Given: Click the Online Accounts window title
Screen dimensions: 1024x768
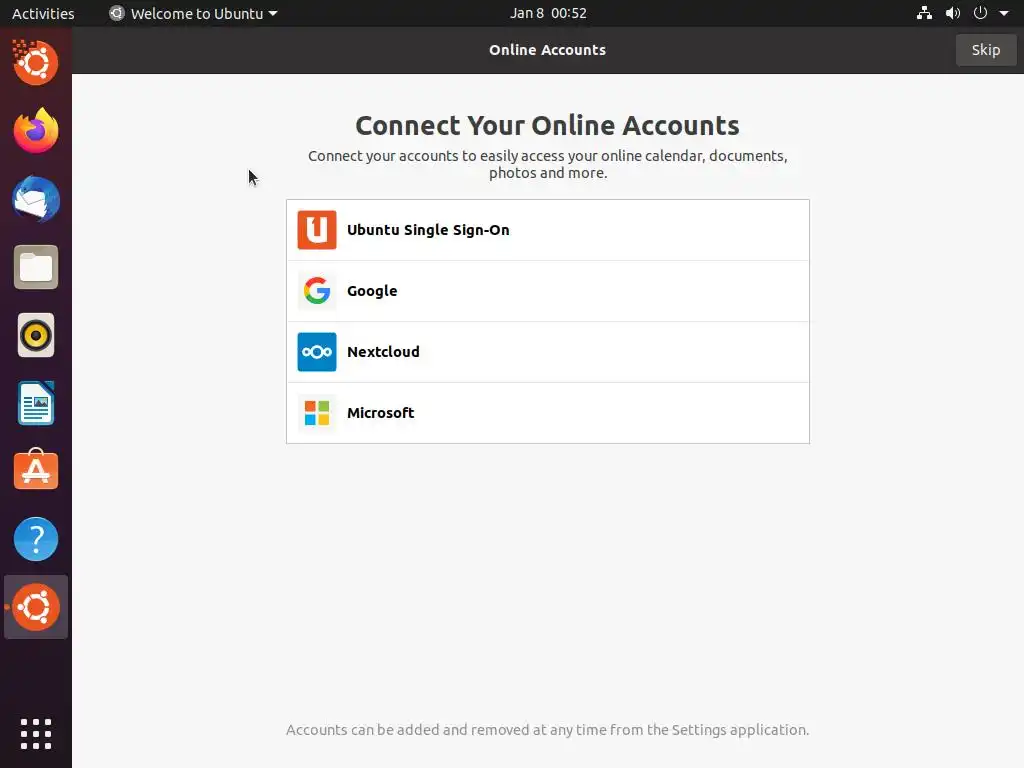Looking at the screenshot, I should pos(547,50).
